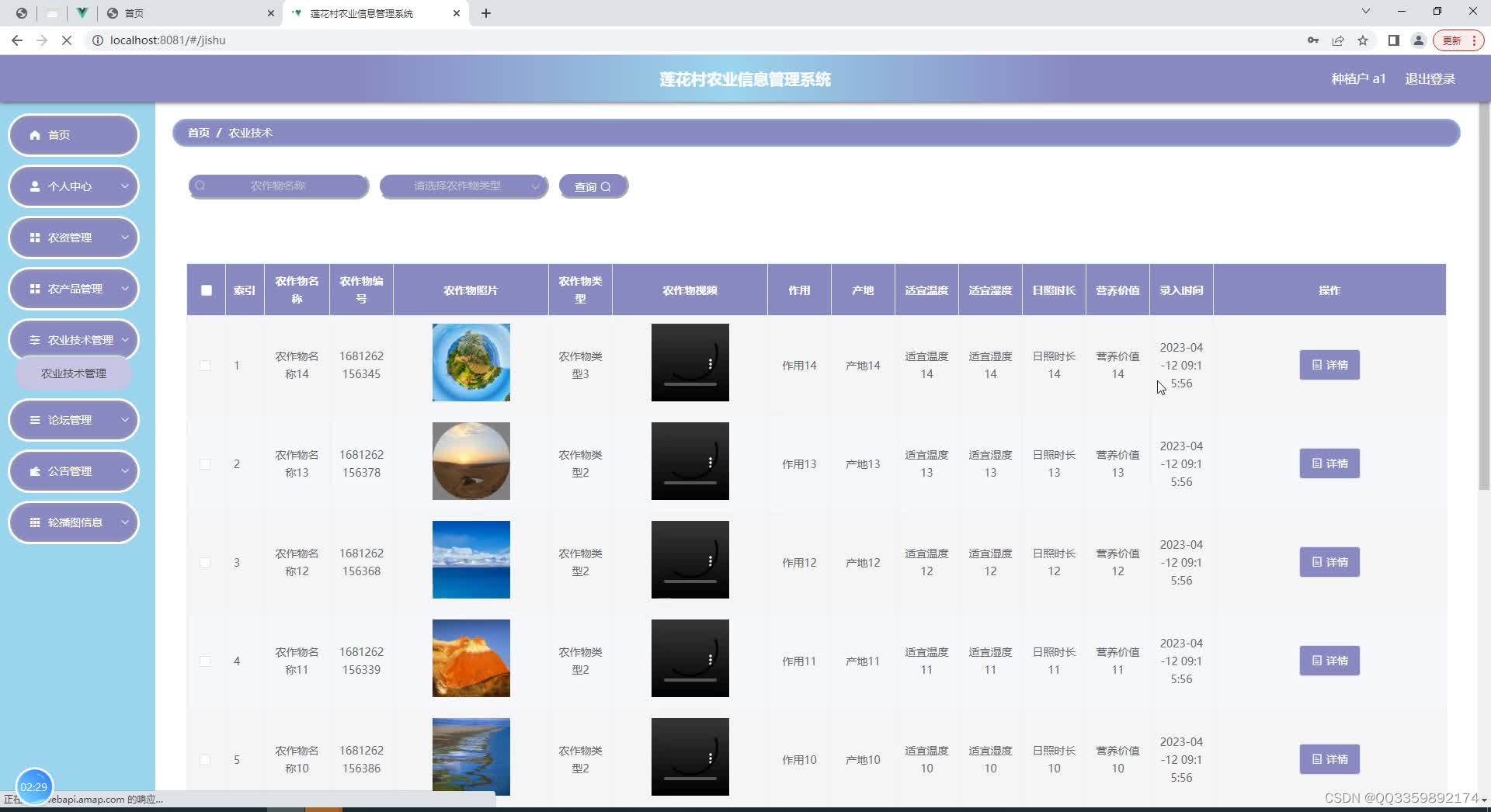Open the wetland river photo in row 5

(471, 757)
